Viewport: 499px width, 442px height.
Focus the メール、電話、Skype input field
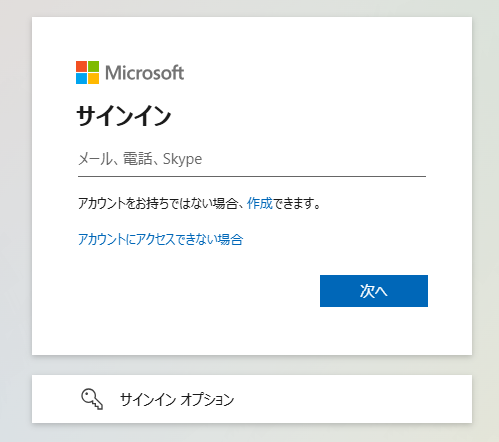click(x=252, y=159)
